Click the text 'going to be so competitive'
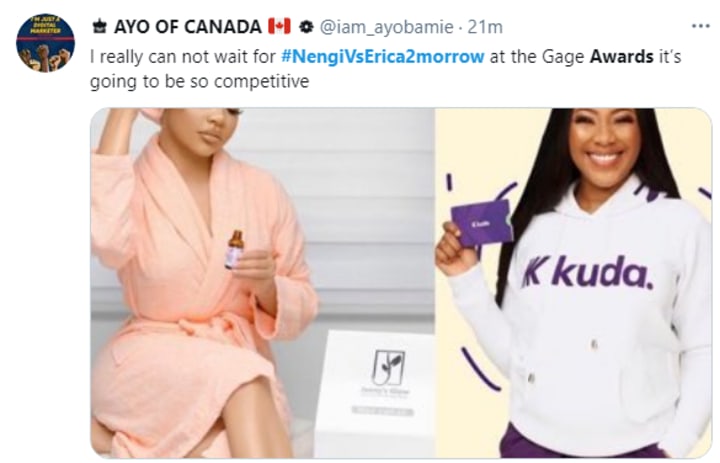Screen dimensions: 720x463 [199, 81]
